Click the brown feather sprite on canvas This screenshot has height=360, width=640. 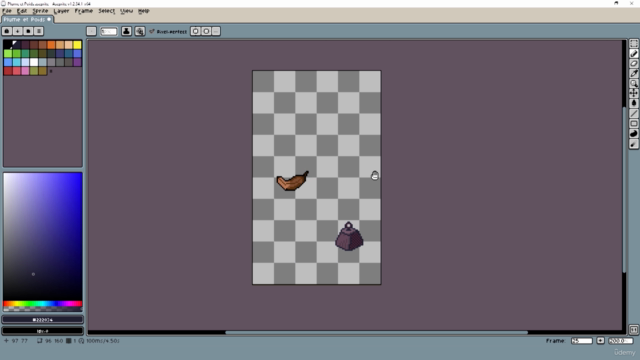(x=293, y=181)
